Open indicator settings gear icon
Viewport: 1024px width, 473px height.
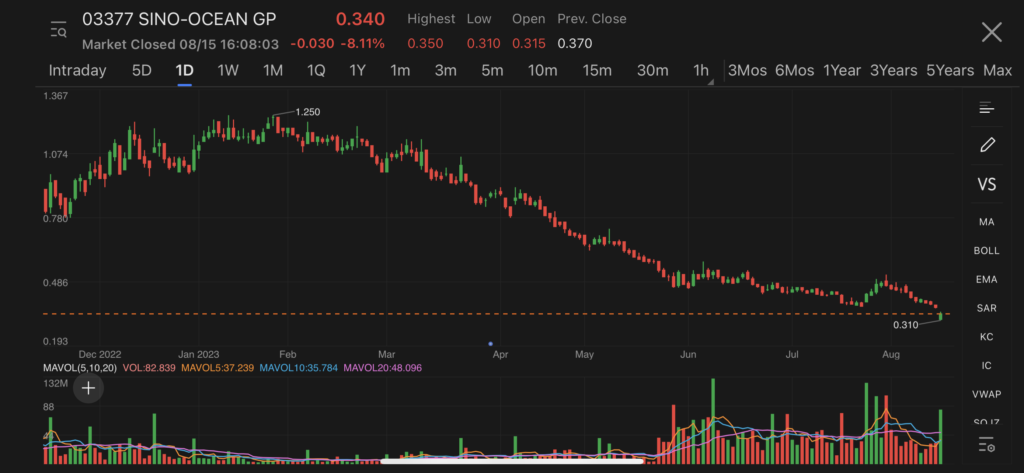click(x=986, y=446)
